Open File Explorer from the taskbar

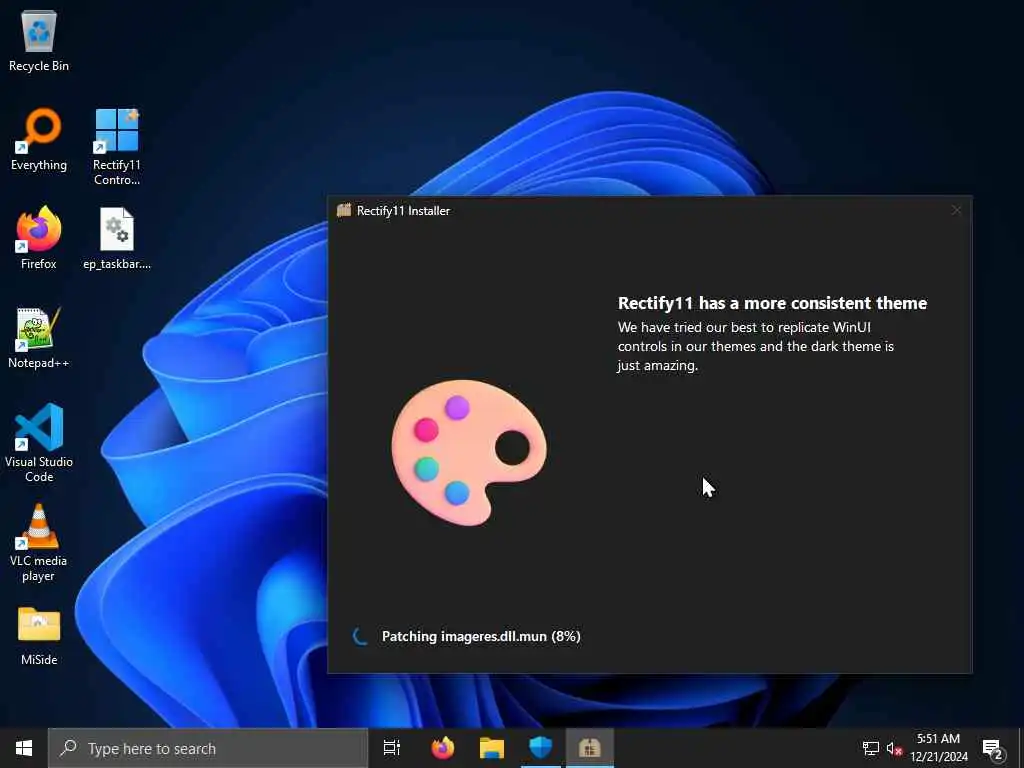point(492,748)
